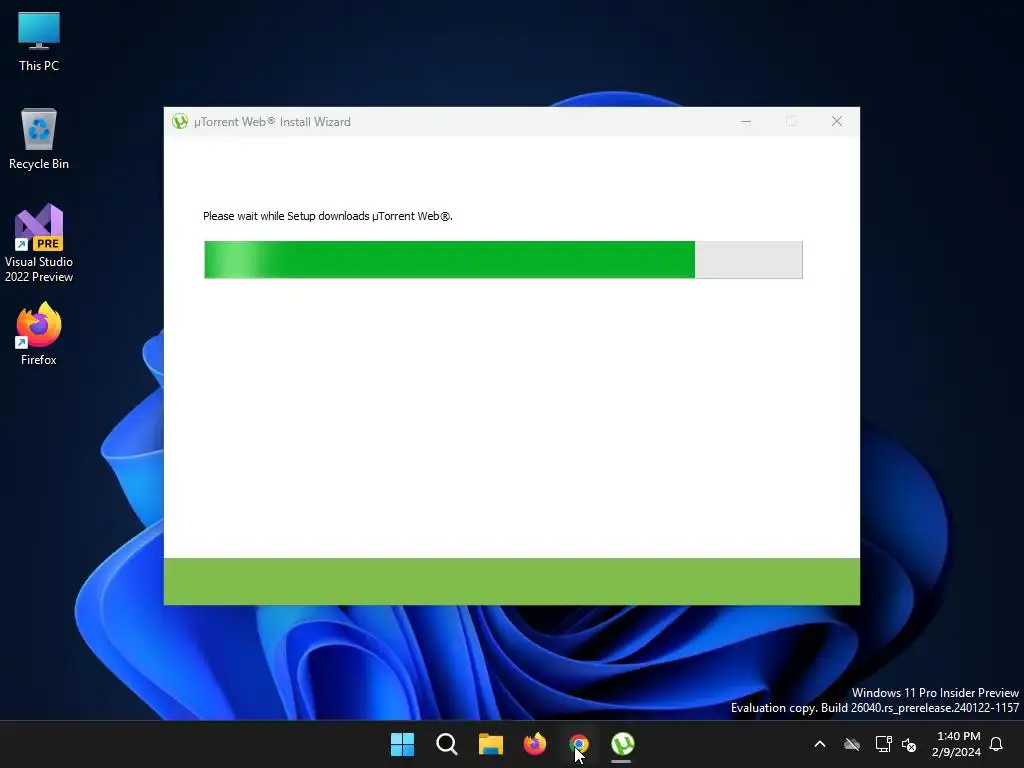This screenshot has width=1024, height=768.
Task: Open File Explorer from taskbar
Action: tap(490, 744)
